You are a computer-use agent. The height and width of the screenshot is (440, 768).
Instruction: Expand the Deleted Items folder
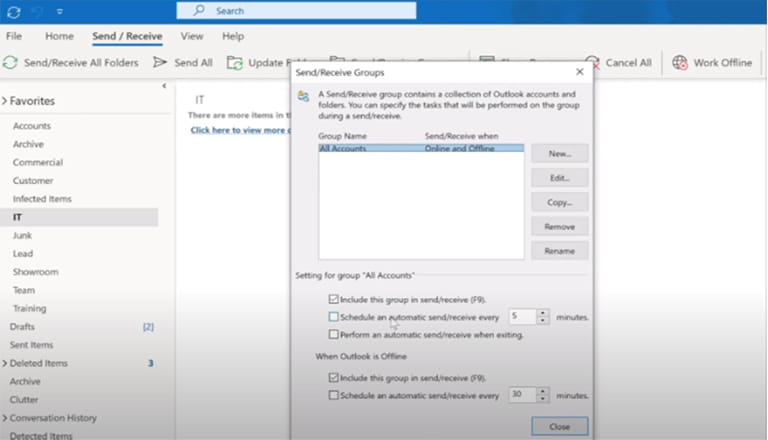pos(5,363)
